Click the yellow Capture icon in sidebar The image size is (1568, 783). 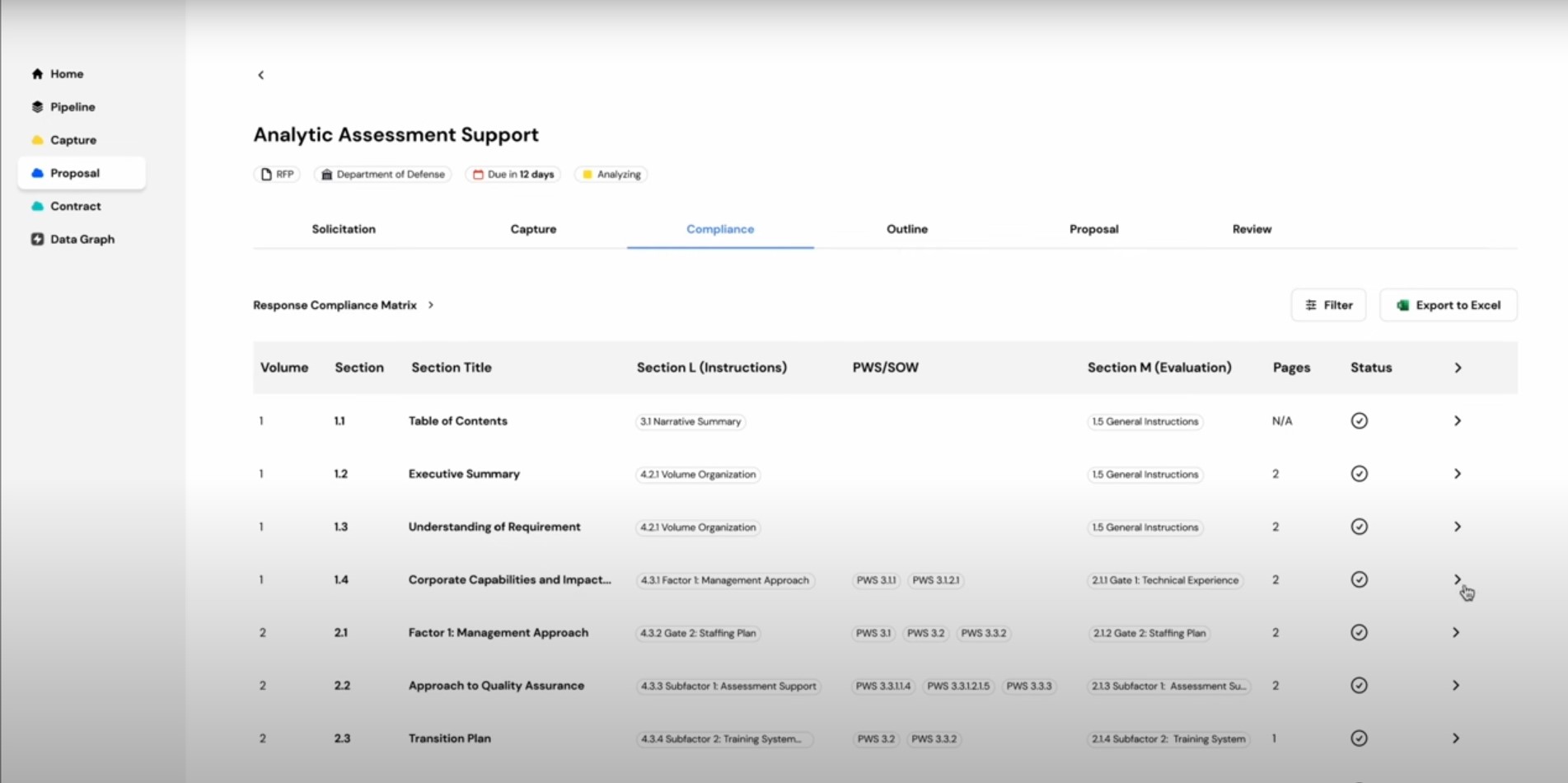(37, 140)
